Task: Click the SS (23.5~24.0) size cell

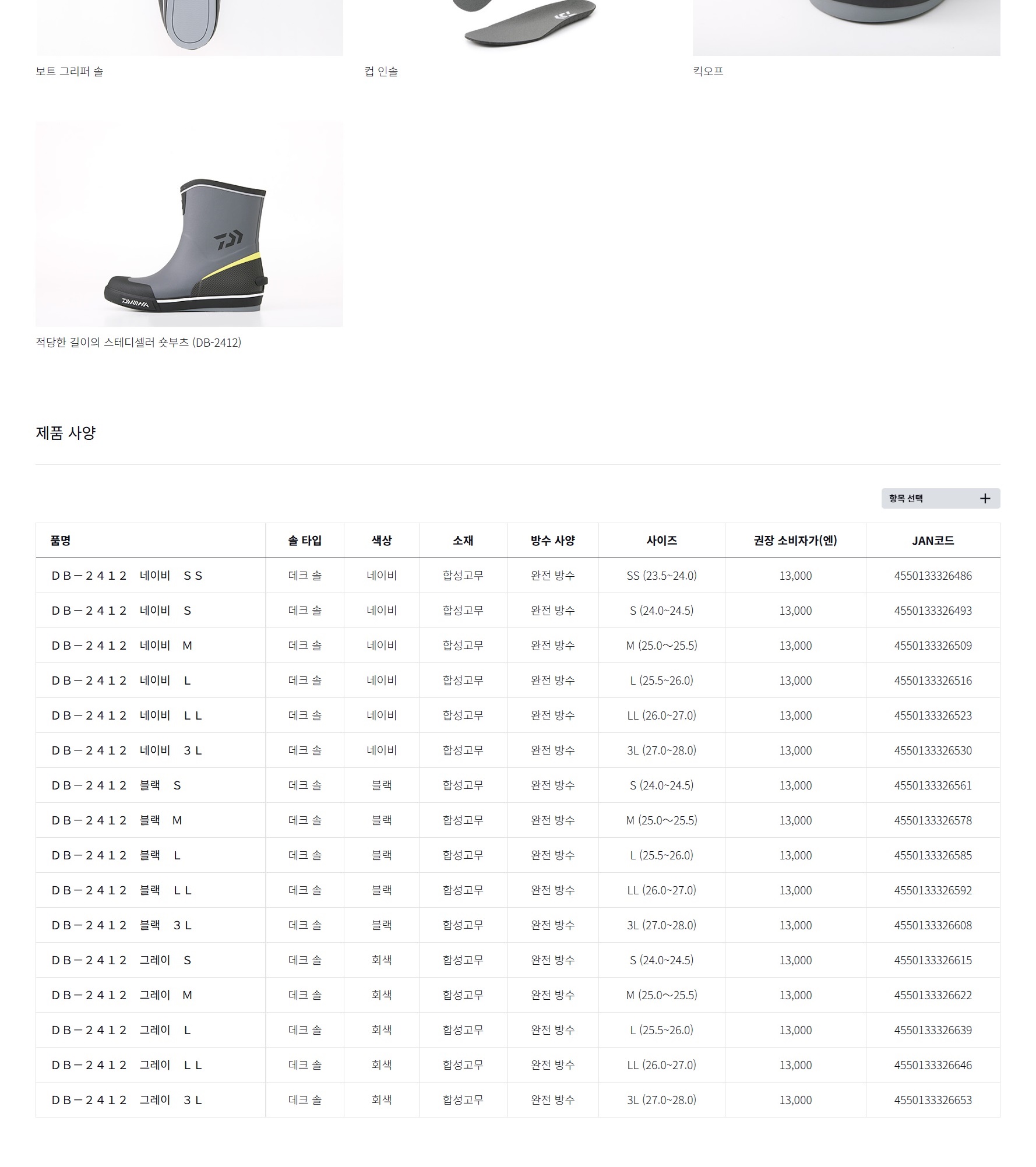Action: 661,576
